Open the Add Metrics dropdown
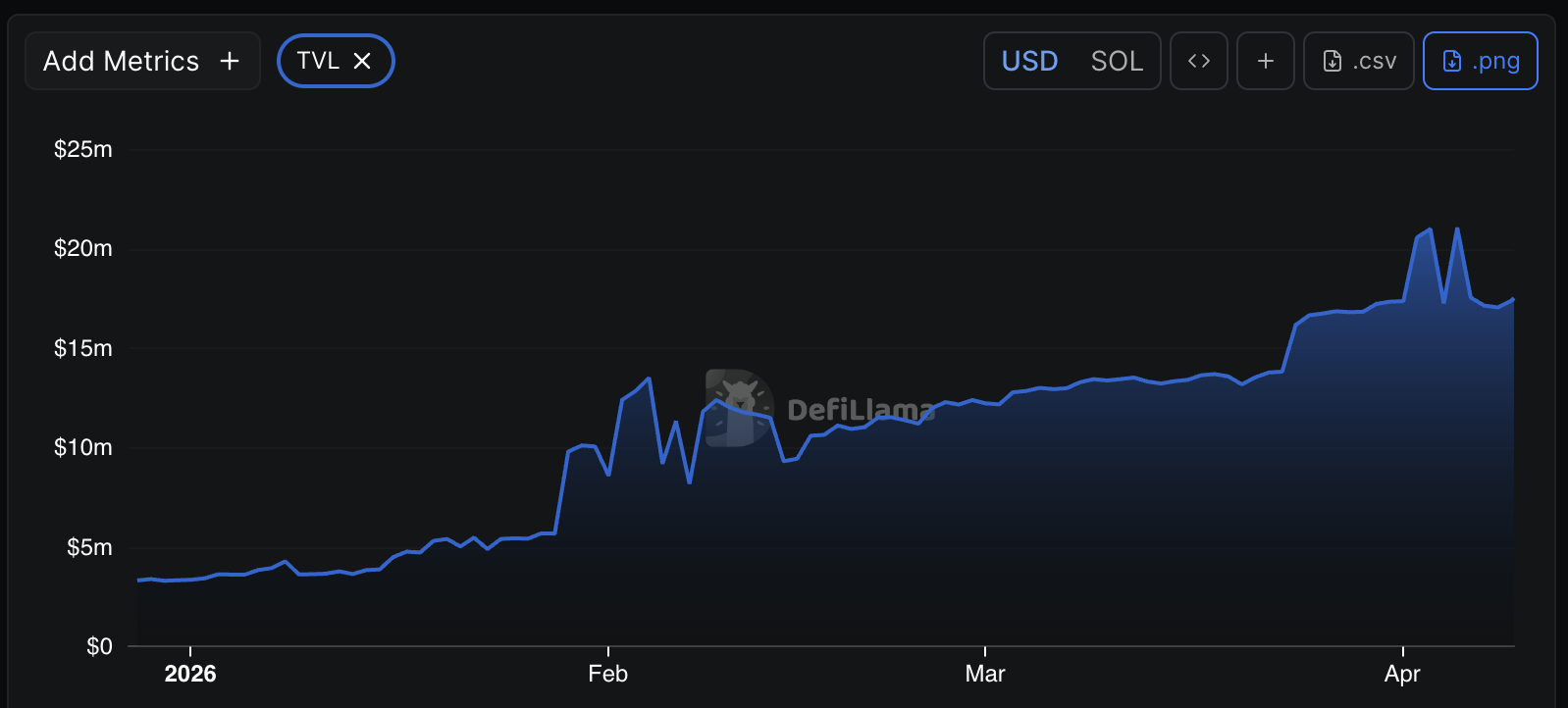Image resolution: width=1568 pixels, height=708 pixels. tap(142, 61)
